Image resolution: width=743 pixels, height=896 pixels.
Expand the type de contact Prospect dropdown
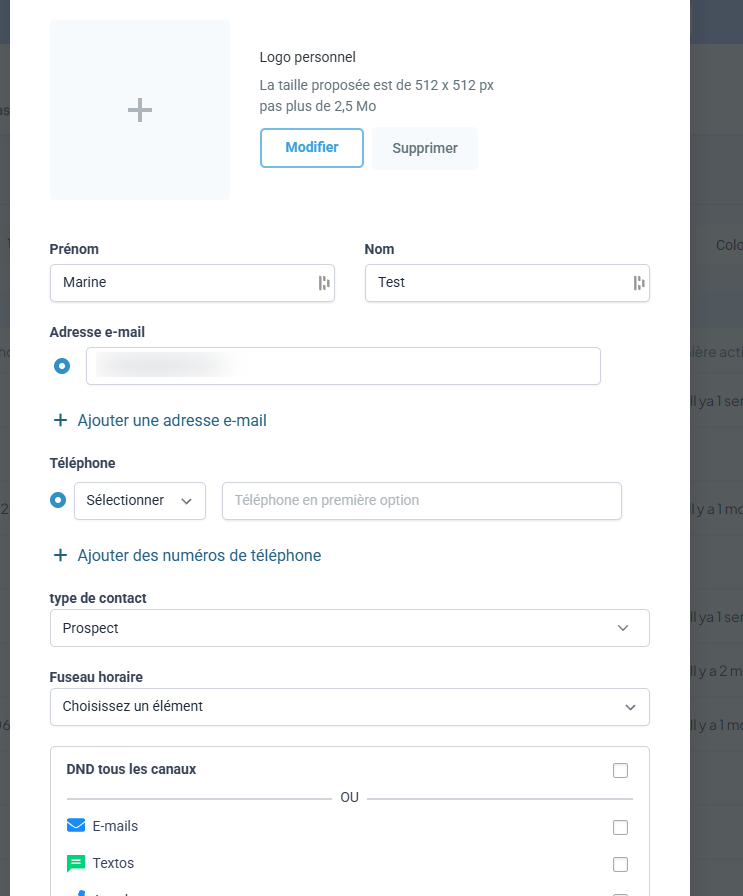click(x=350, y=628)
